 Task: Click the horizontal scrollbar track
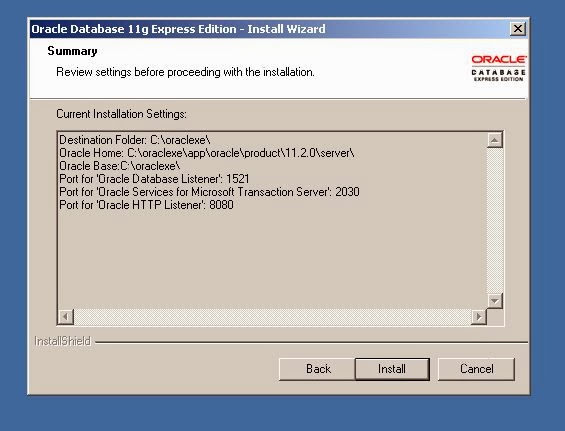272,316
